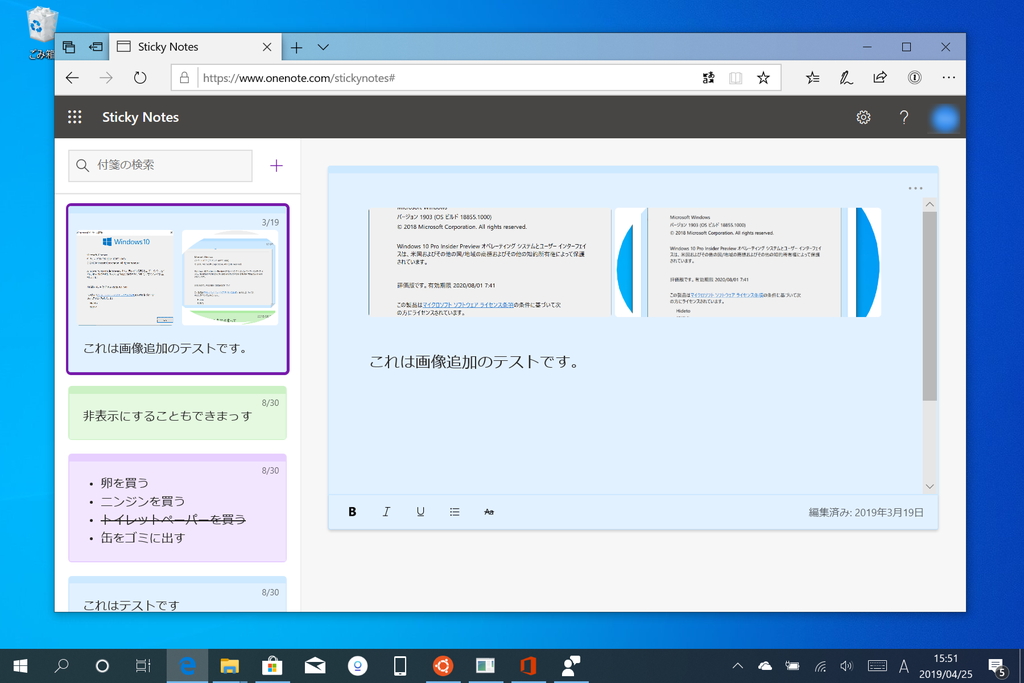1024x683 pixels.
Task: Open Windows Ink notes in the Edge toolbar
Action: pyautogui.click(x=846, y=76)
